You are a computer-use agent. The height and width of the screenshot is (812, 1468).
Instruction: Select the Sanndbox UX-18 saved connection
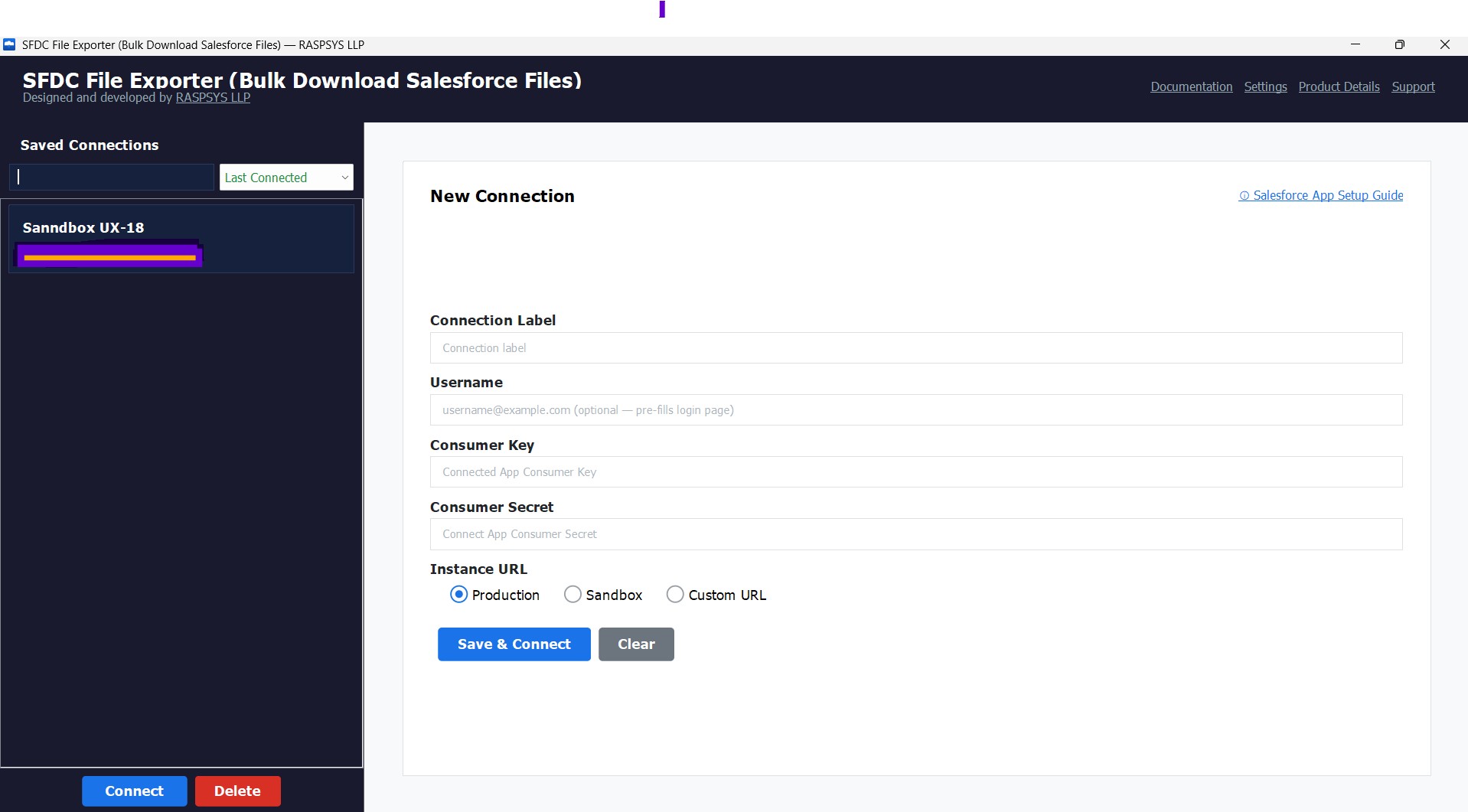[181, 238]
